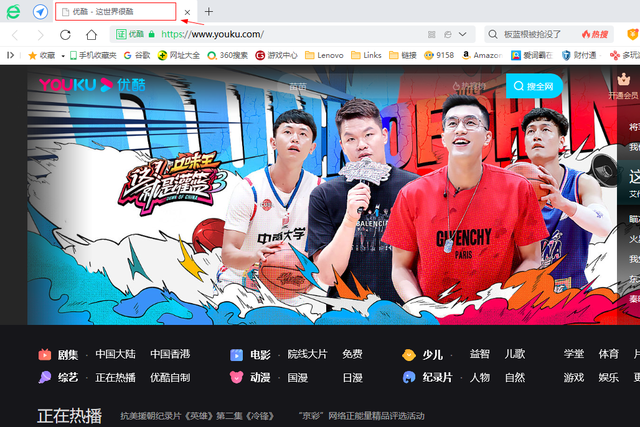This screenshot has height=427, width=640.
Task: Toggle the bookmarks sidebar panel icon
Action: pos(11,55)
